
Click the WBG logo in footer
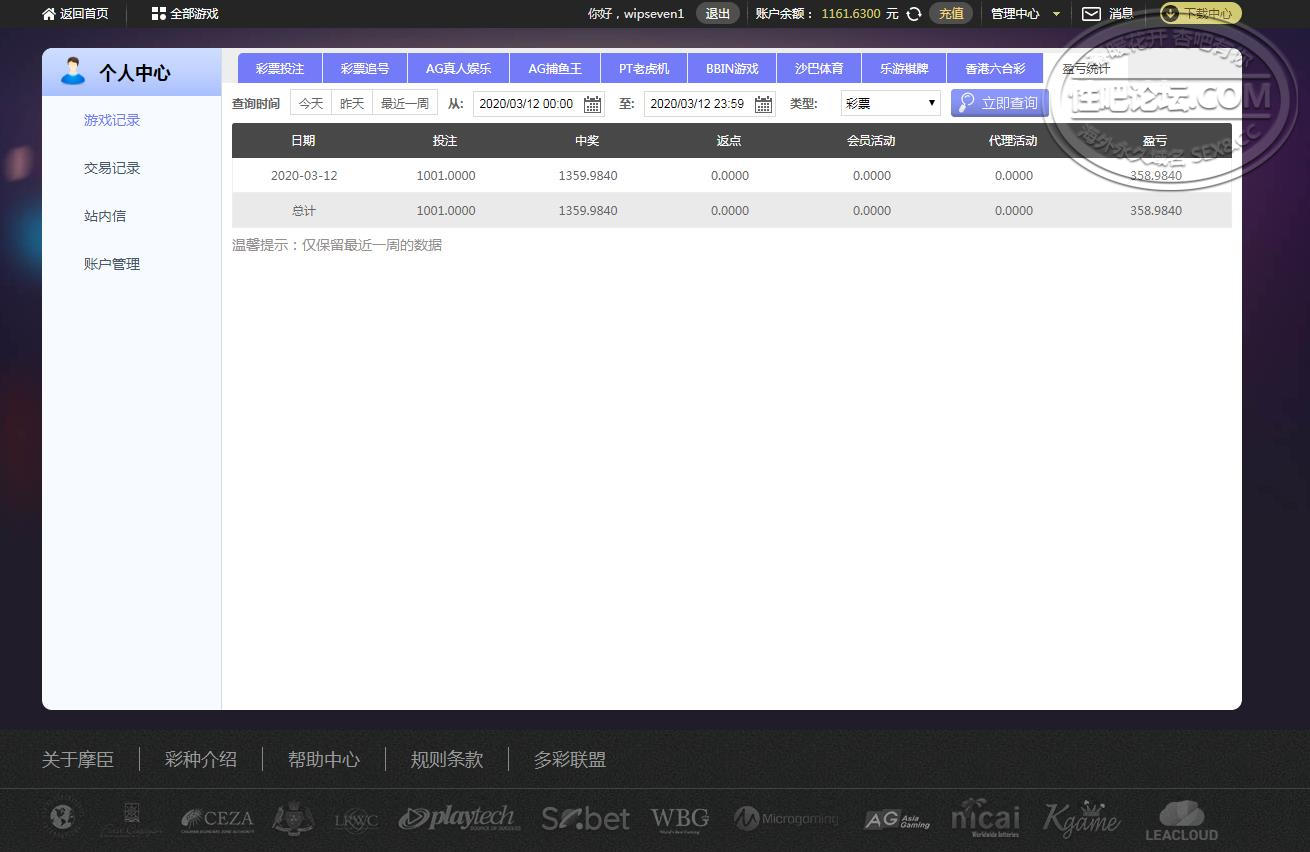pyautogui.click(x=680, y=820)
